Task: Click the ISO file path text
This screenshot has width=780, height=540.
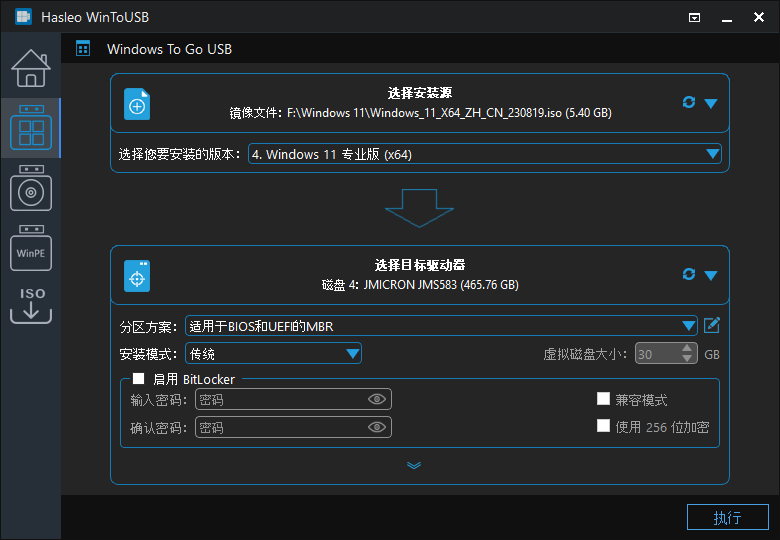Action: [x=420, y=113]
